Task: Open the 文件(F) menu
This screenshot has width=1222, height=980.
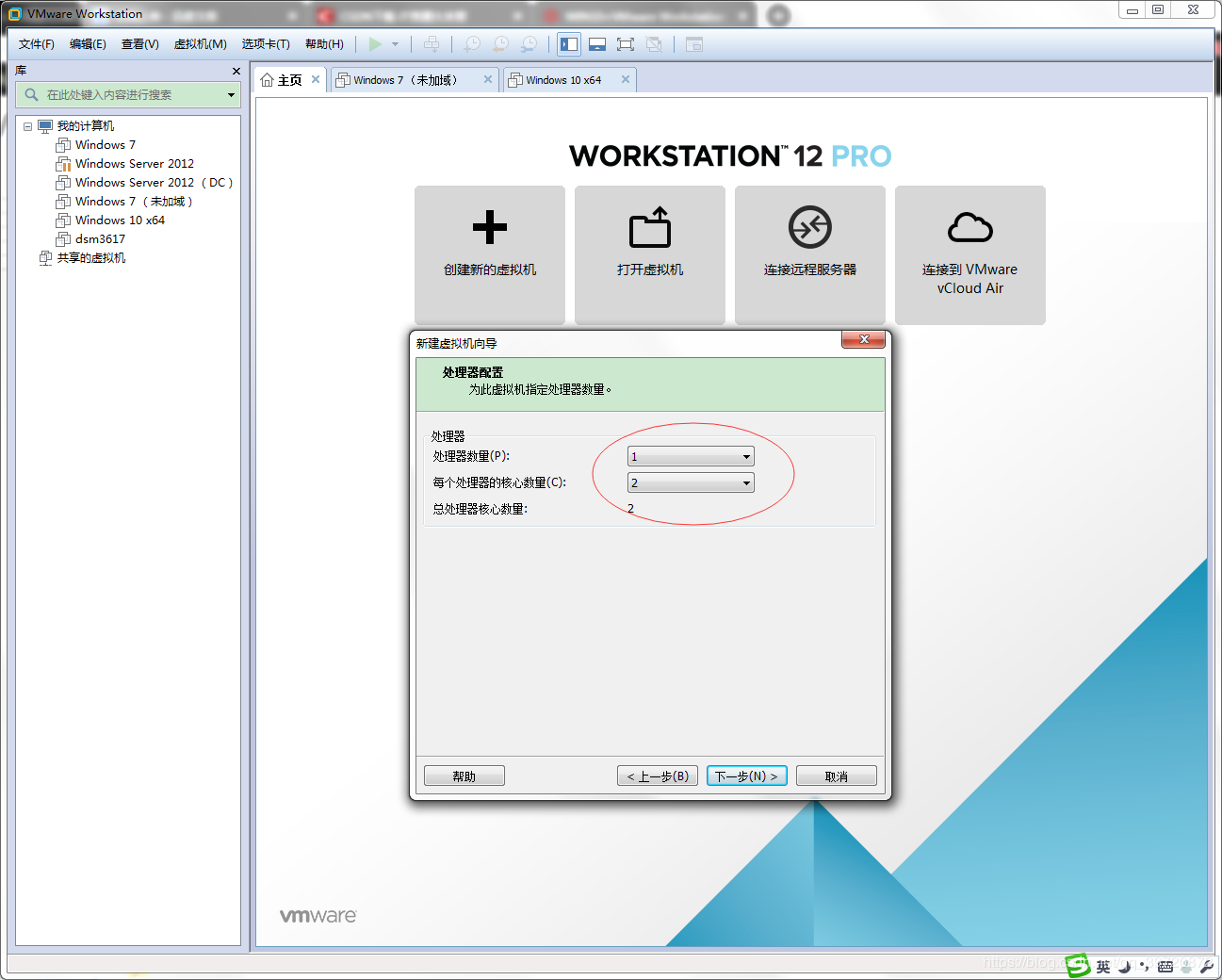Action: [x=37, y=44]
